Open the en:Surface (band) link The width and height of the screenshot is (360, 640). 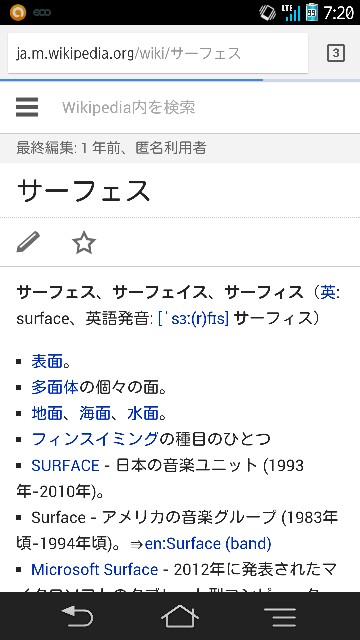[208, 544]
